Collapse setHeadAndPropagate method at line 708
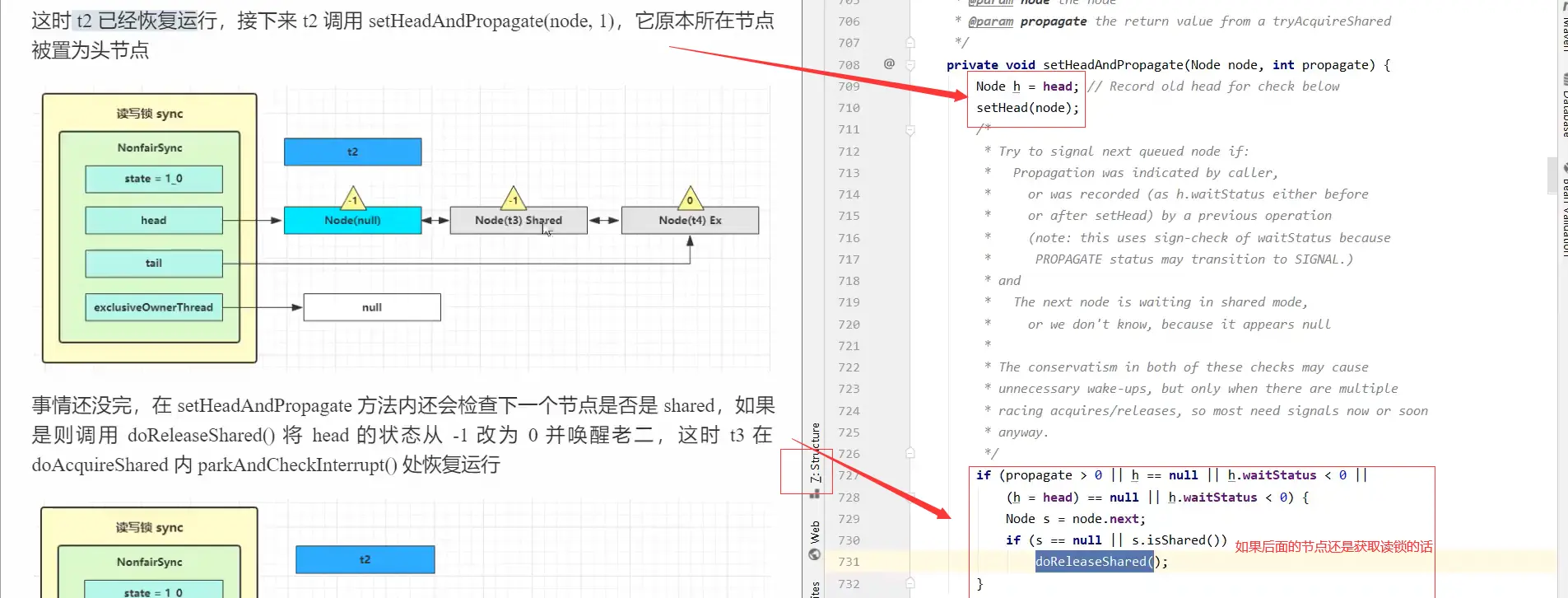Image resolution: width=1568 pixels, height=598 pixels. tap(910, 64)
